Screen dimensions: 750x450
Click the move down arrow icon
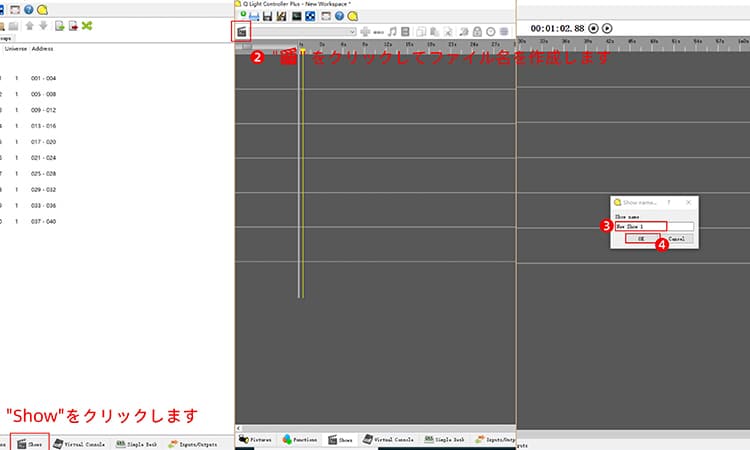43,25
